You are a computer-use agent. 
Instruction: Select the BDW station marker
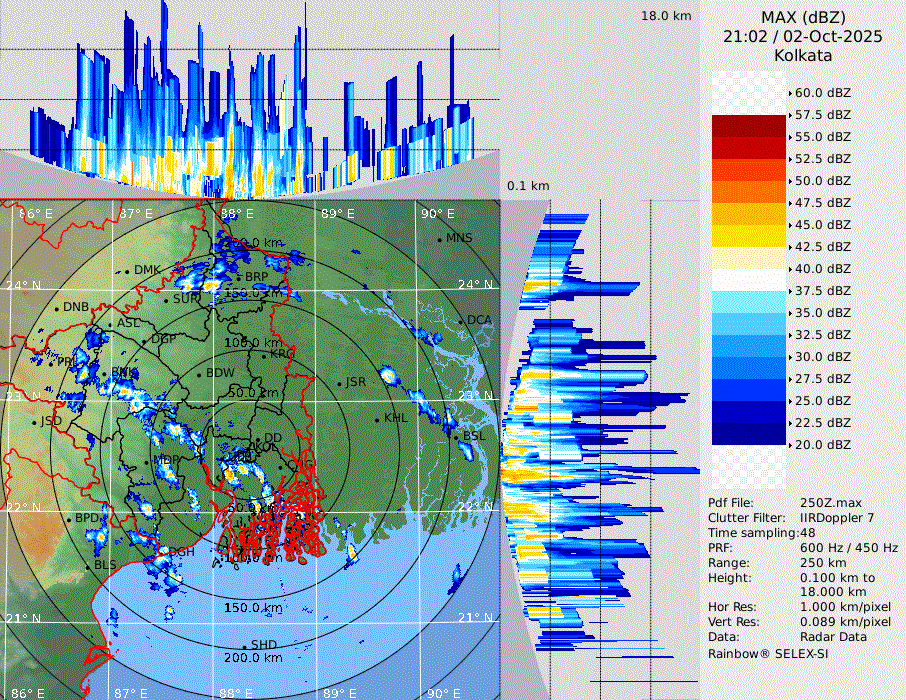[x=200, y=374]
